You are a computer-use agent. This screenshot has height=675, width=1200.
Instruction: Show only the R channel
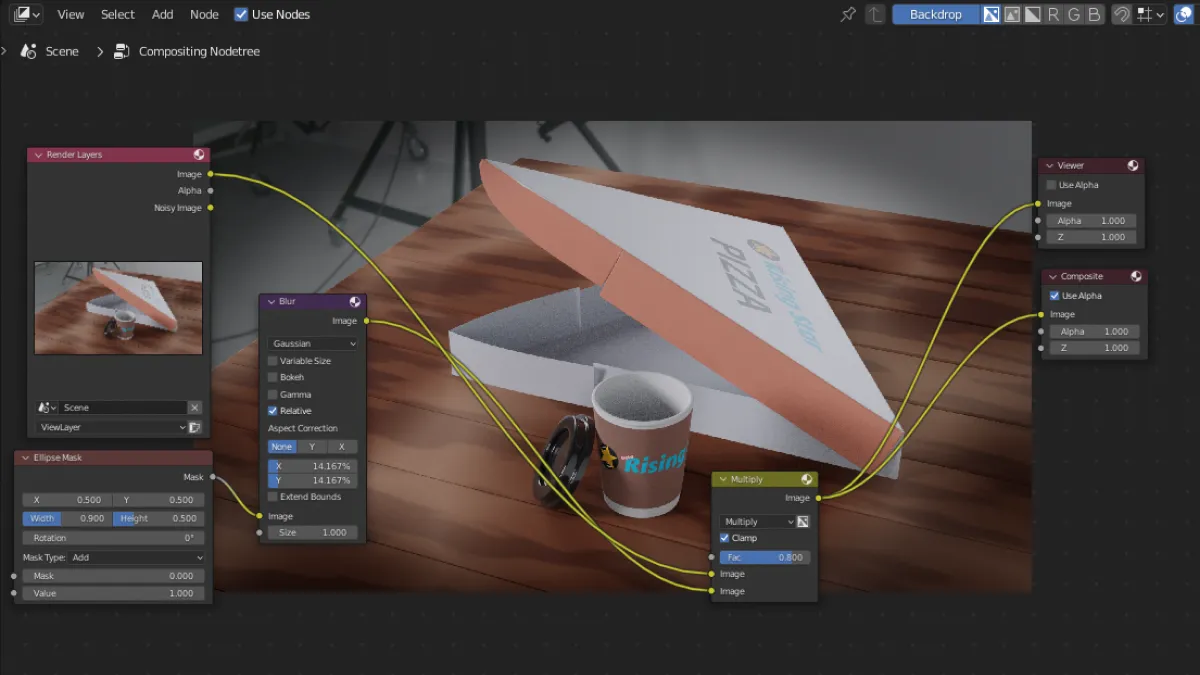(x=1053, y=14)
